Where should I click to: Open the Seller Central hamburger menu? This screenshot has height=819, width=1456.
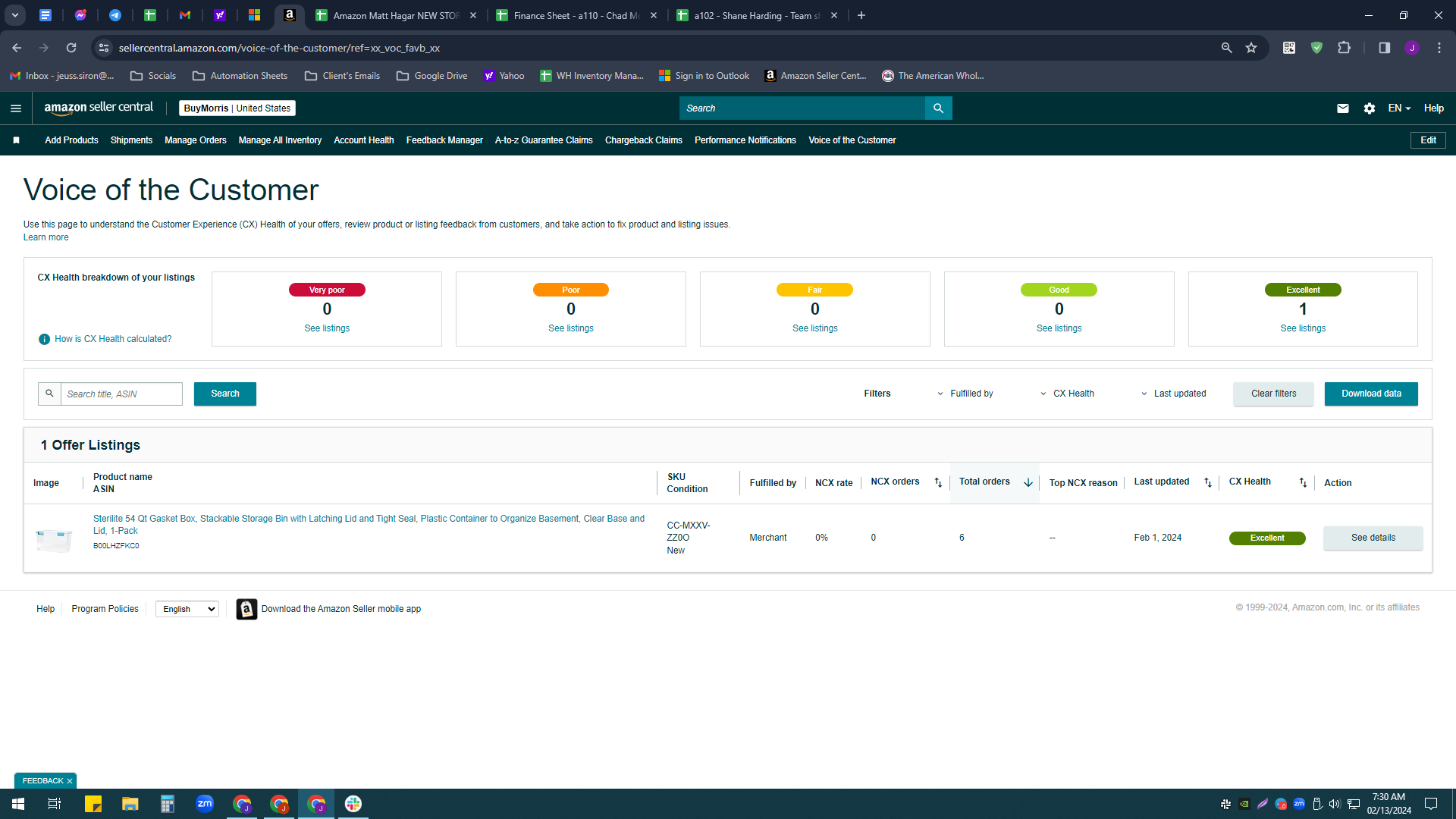tap(16, 108)
